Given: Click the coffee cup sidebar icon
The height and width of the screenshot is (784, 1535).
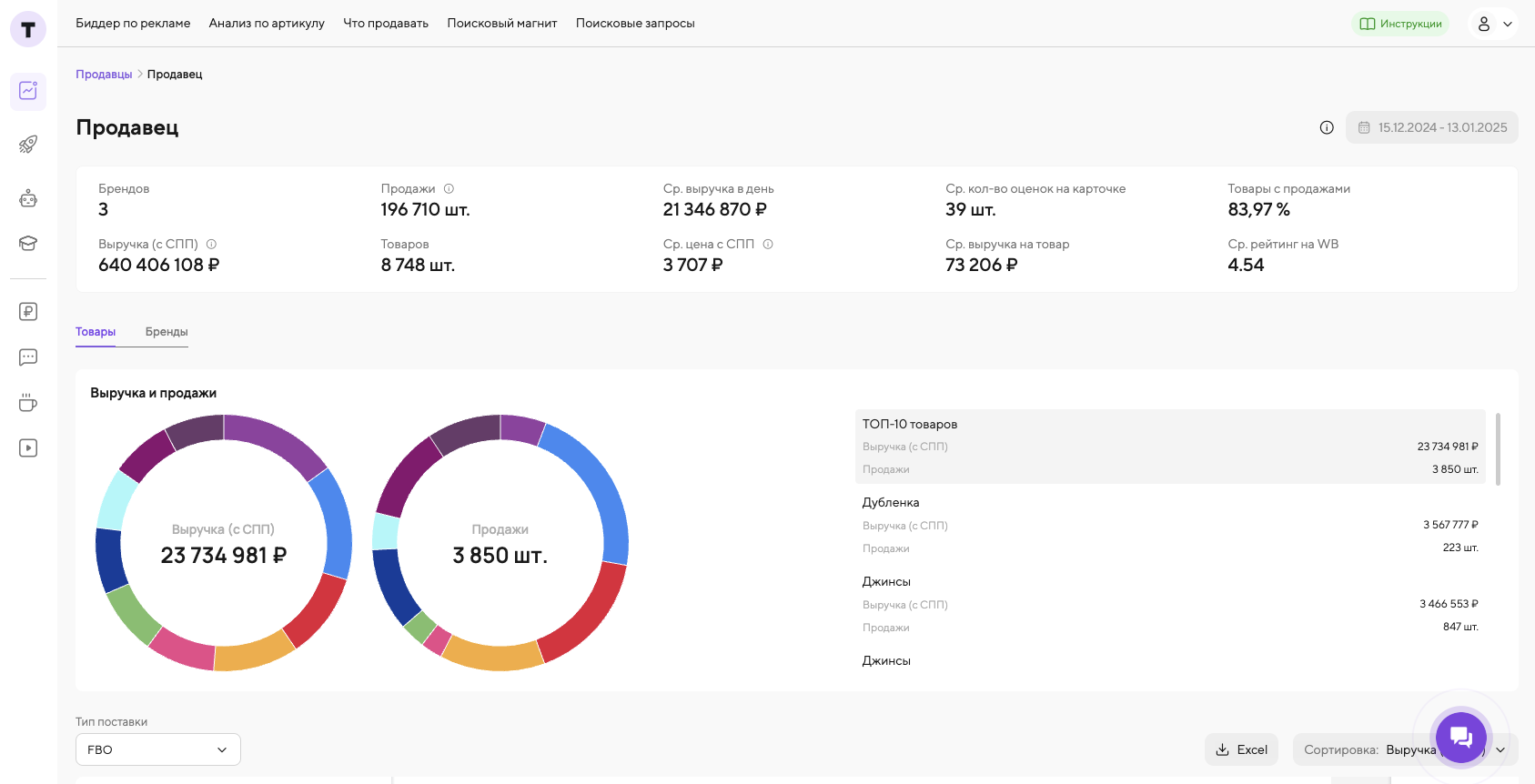Looking at the screenshot, I should coord(28,403).
